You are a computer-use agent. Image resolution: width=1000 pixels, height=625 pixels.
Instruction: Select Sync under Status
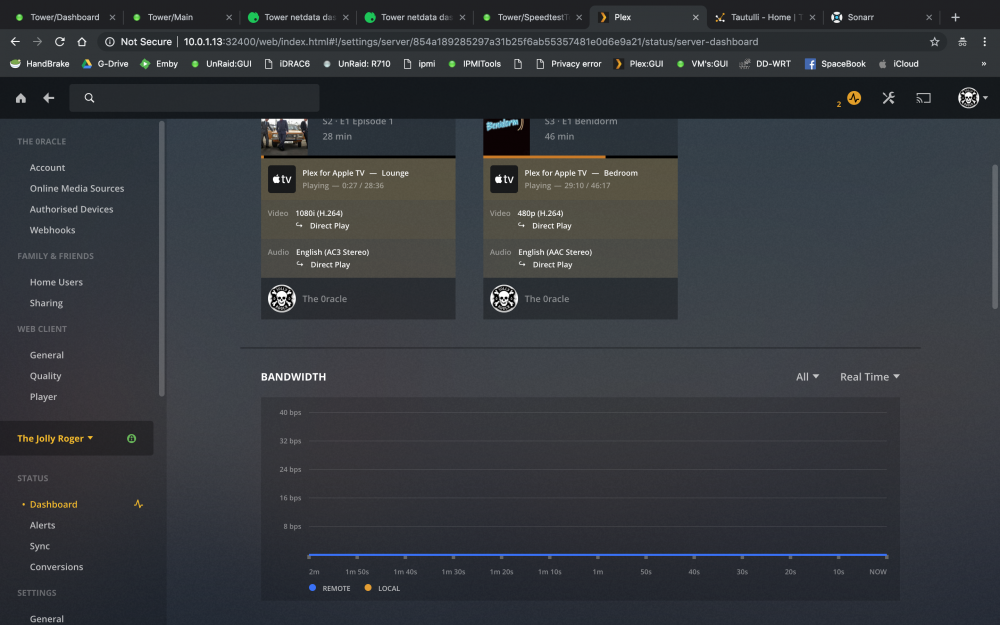click(x=40, y=546)
